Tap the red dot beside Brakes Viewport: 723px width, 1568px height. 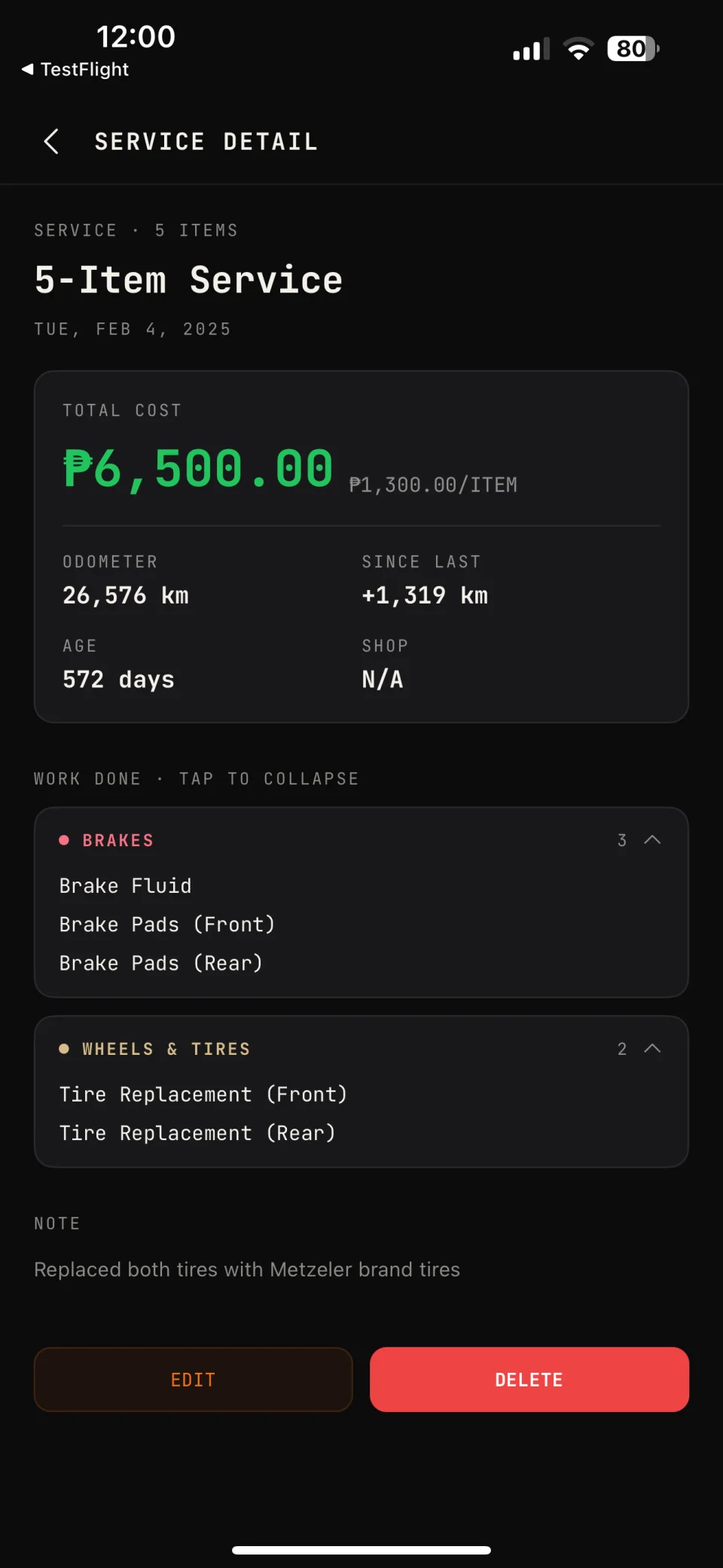click(64, 840)
